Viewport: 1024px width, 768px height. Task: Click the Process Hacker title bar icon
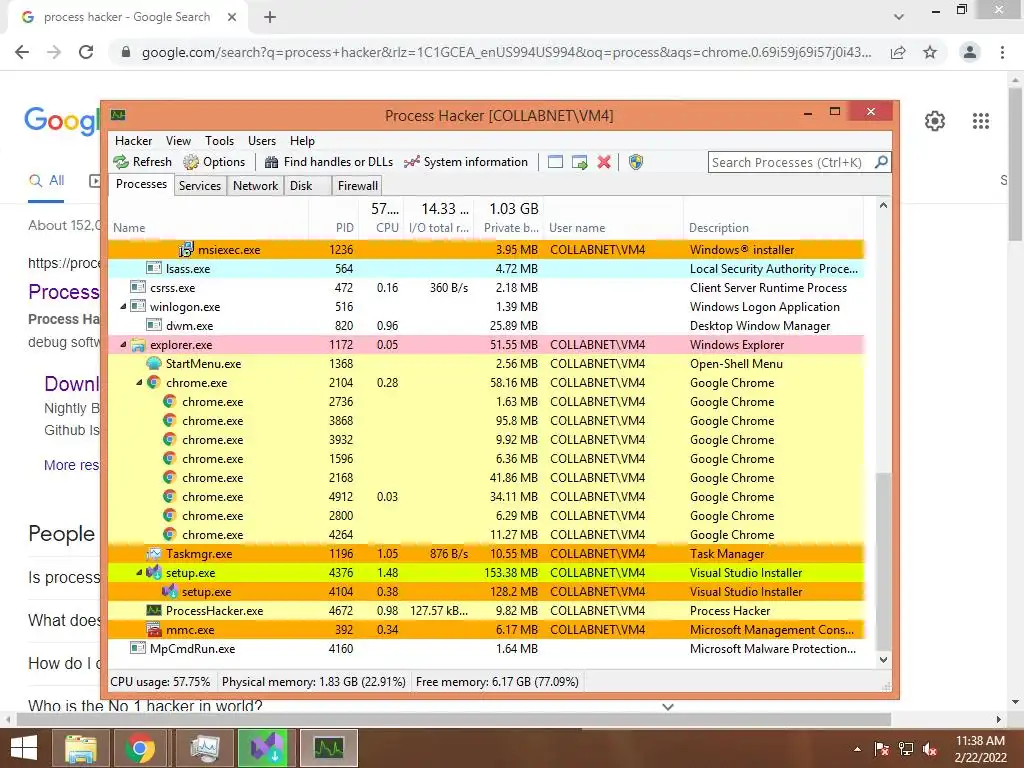[118, 116]
